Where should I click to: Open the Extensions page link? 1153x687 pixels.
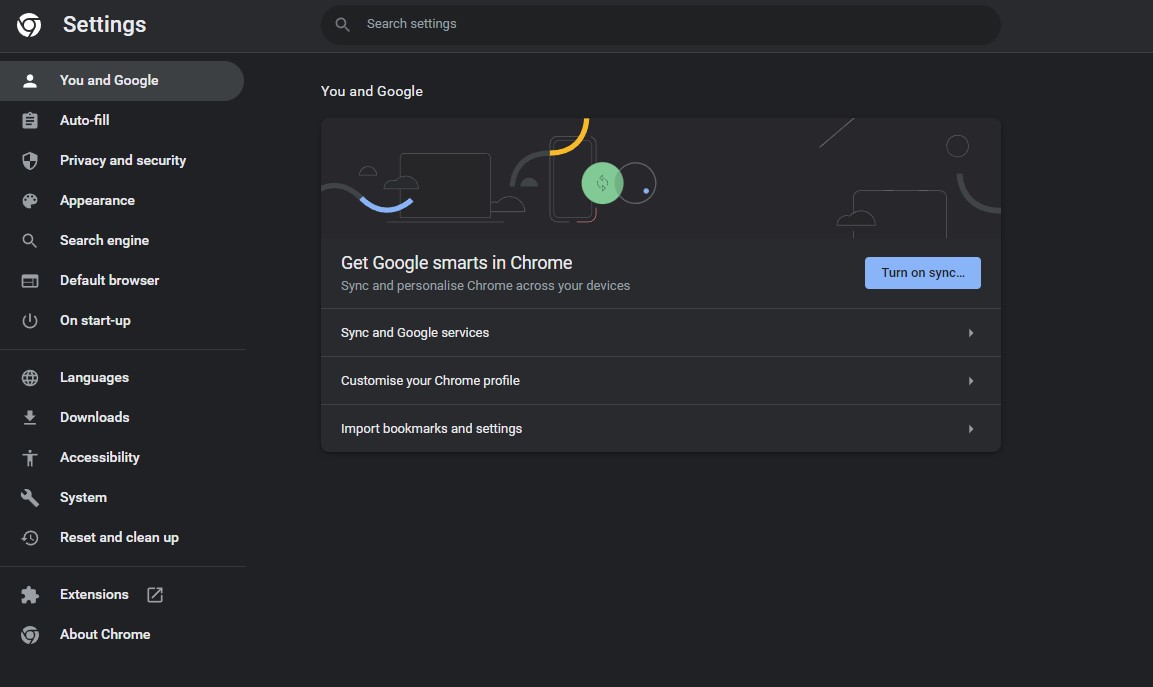(122, 594)
